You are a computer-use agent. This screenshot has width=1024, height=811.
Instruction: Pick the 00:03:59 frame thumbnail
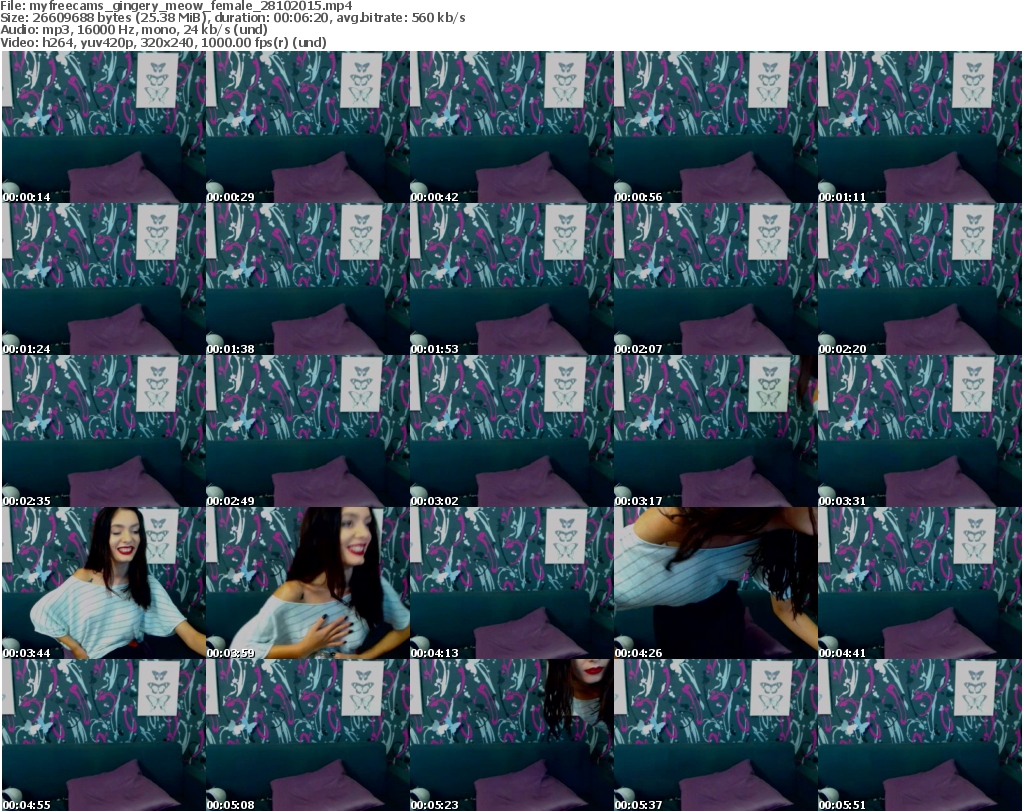[308, 583]
